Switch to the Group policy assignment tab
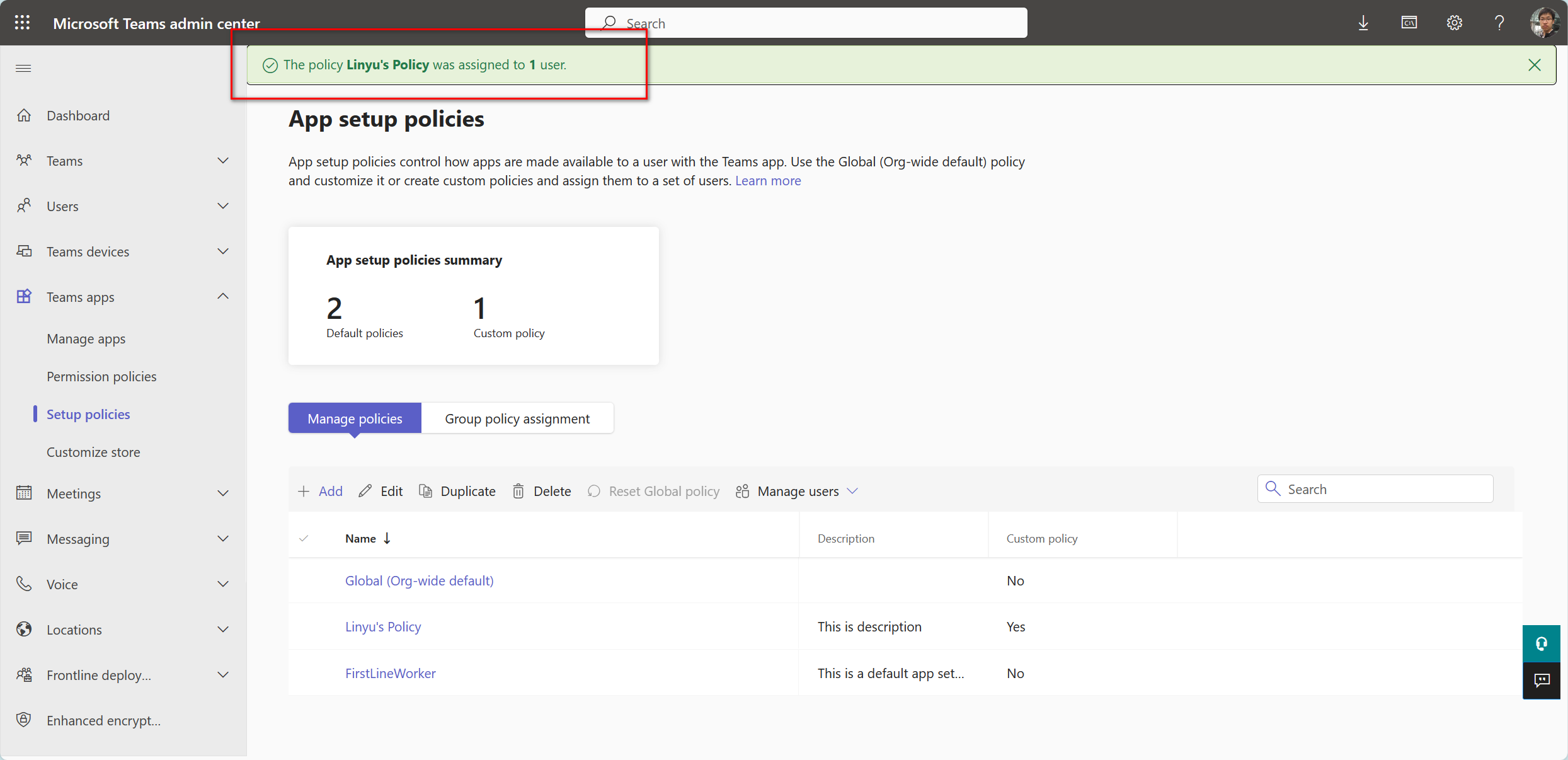The image size is (1568, 760). [x=517, y=418]
